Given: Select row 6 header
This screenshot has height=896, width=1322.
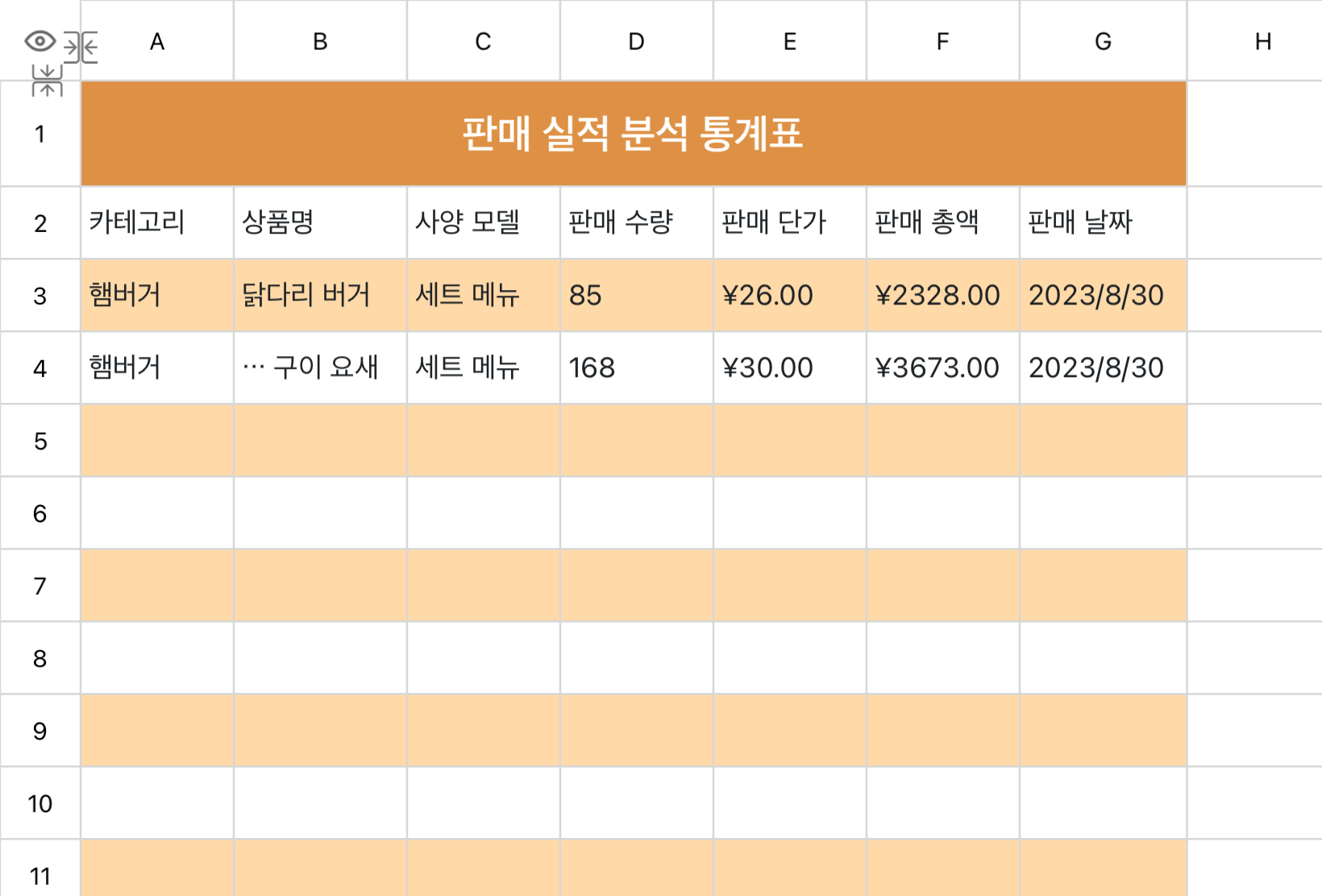Looking at the screenshot, I should (x=39, y=513).
